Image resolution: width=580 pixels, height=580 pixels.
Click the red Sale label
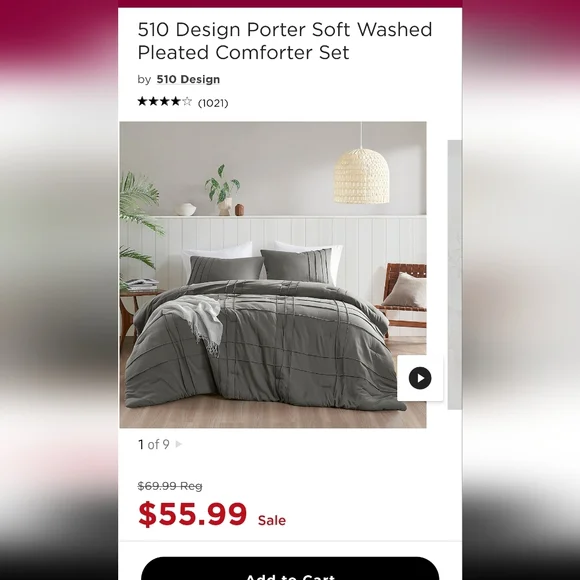(x=272, y=520)
